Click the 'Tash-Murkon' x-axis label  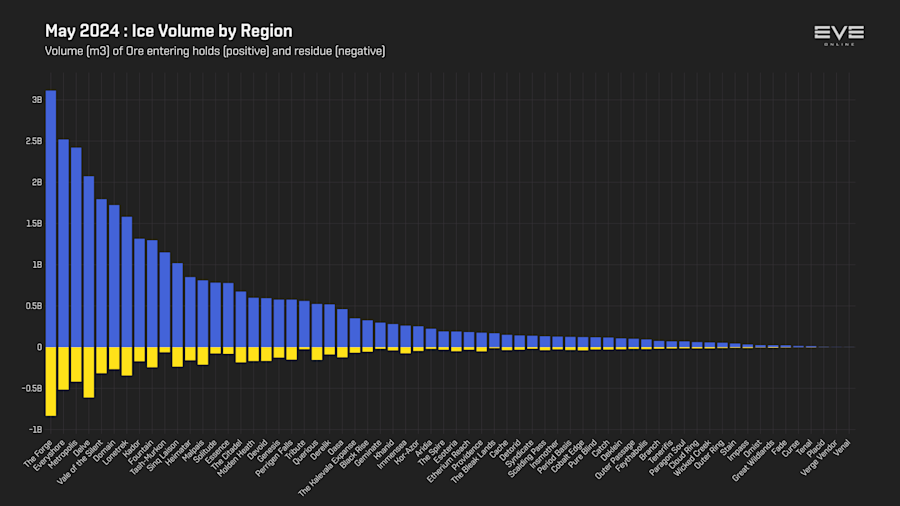(148, 457)
